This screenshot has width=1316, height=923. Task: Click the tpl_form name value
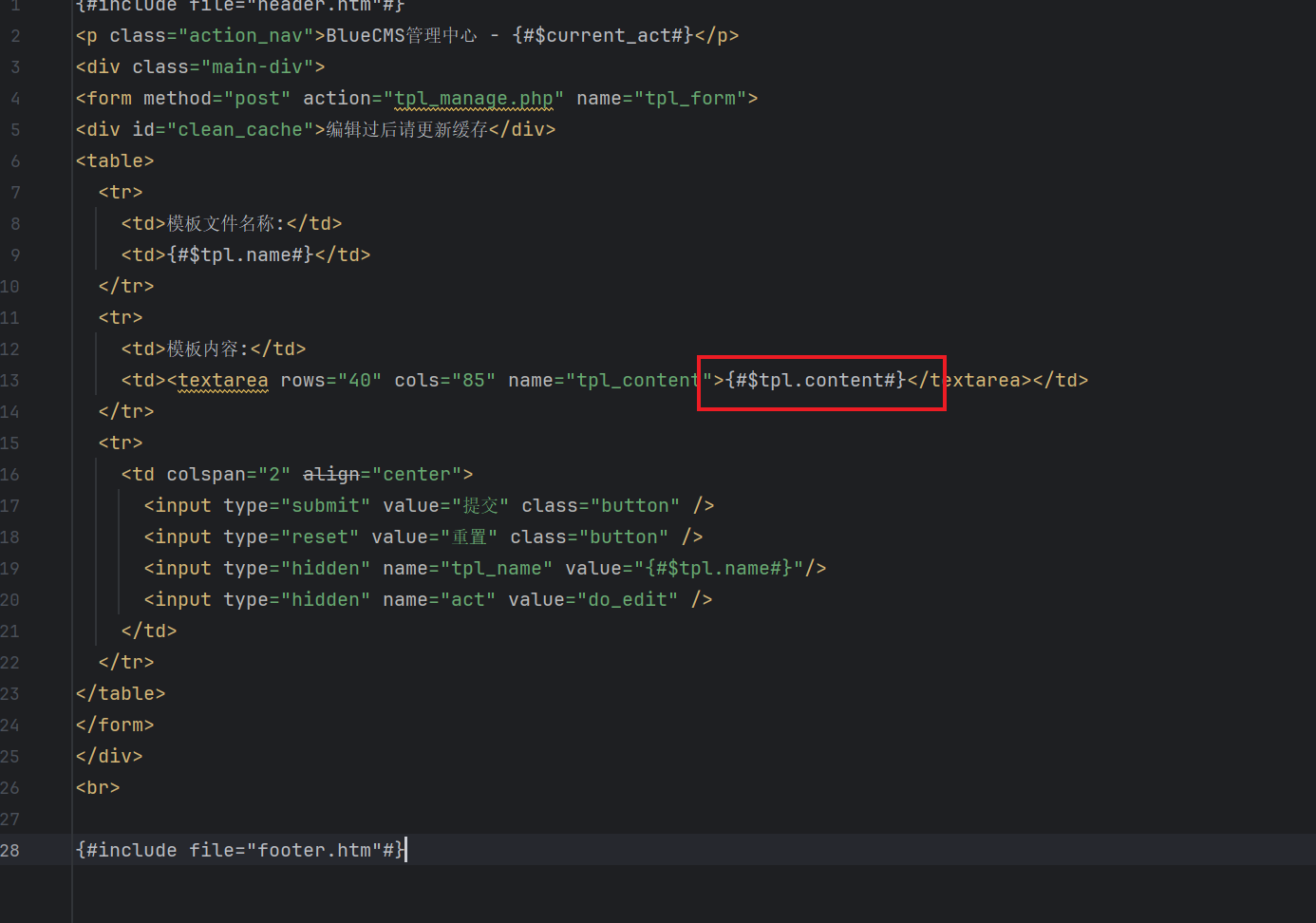[x=690, y=99]
